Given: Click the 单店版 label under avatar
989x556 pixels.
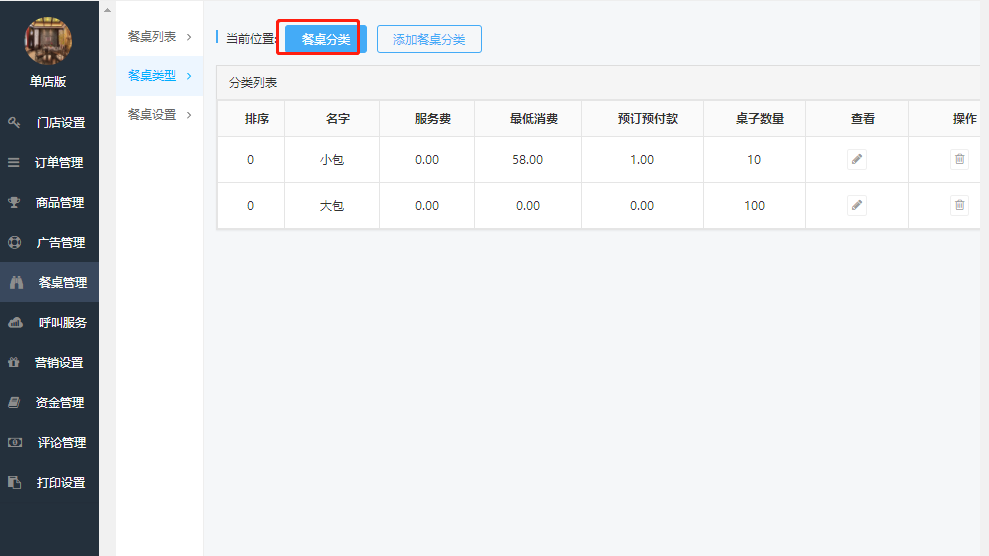Looking at the screenshot, I should [x=48, y=81].
